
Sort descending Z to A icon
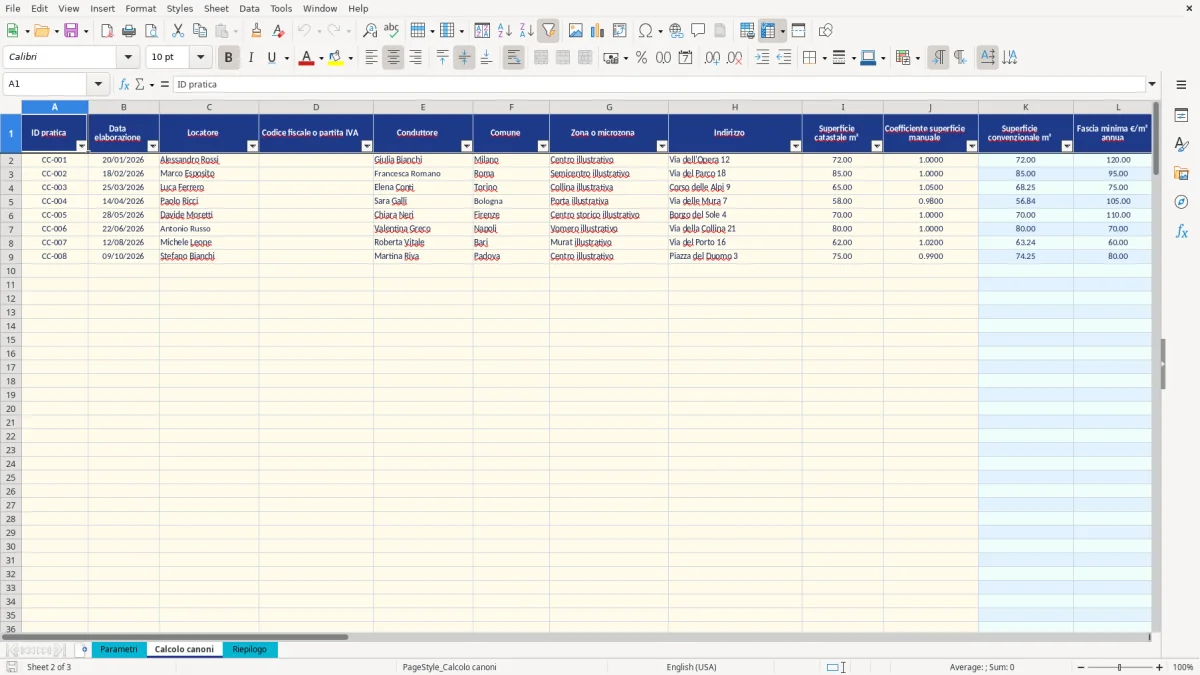[527, 31]
